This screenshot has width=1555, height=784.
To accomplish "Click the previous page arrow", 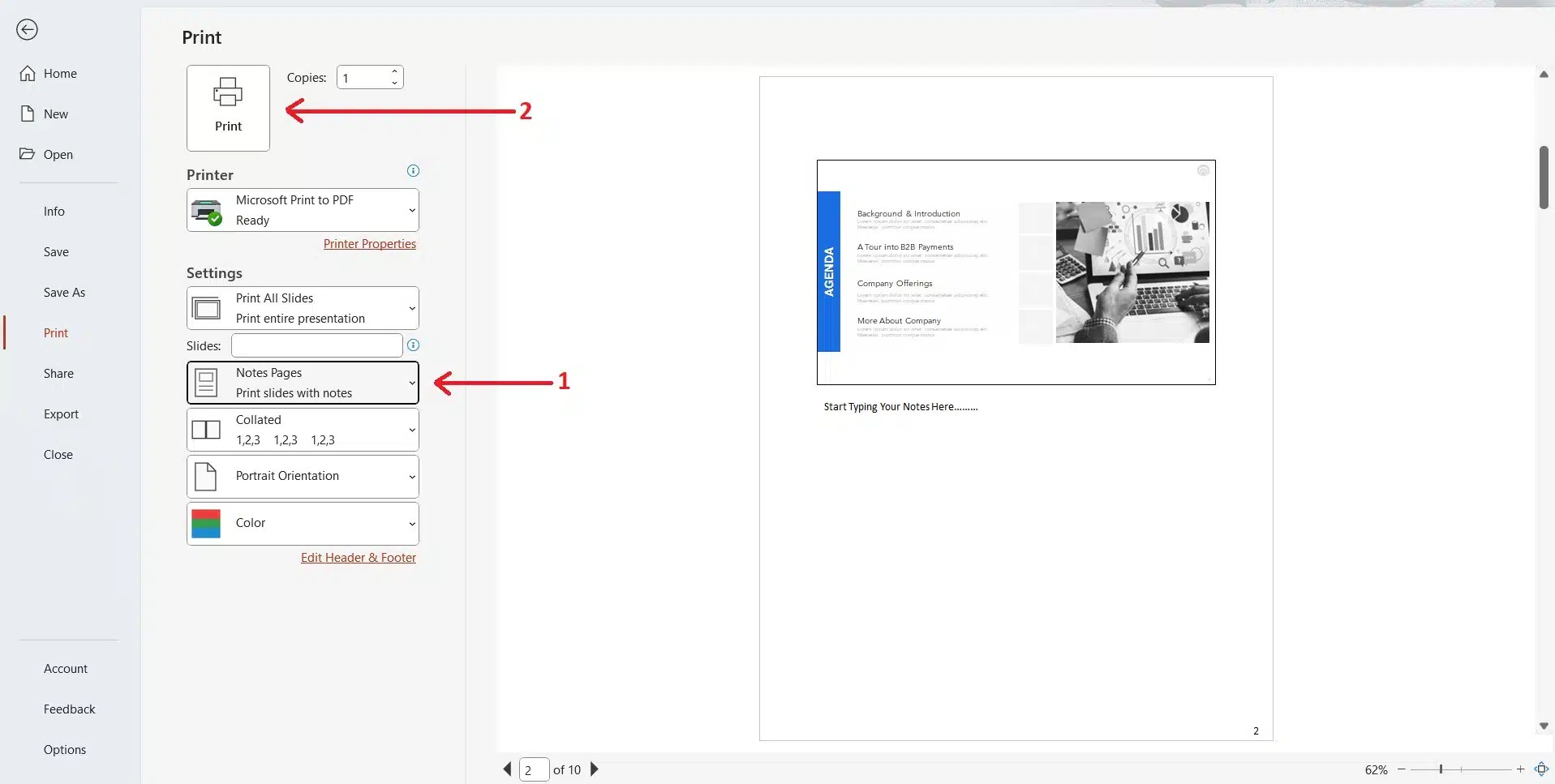I will [x=507, y=769].
